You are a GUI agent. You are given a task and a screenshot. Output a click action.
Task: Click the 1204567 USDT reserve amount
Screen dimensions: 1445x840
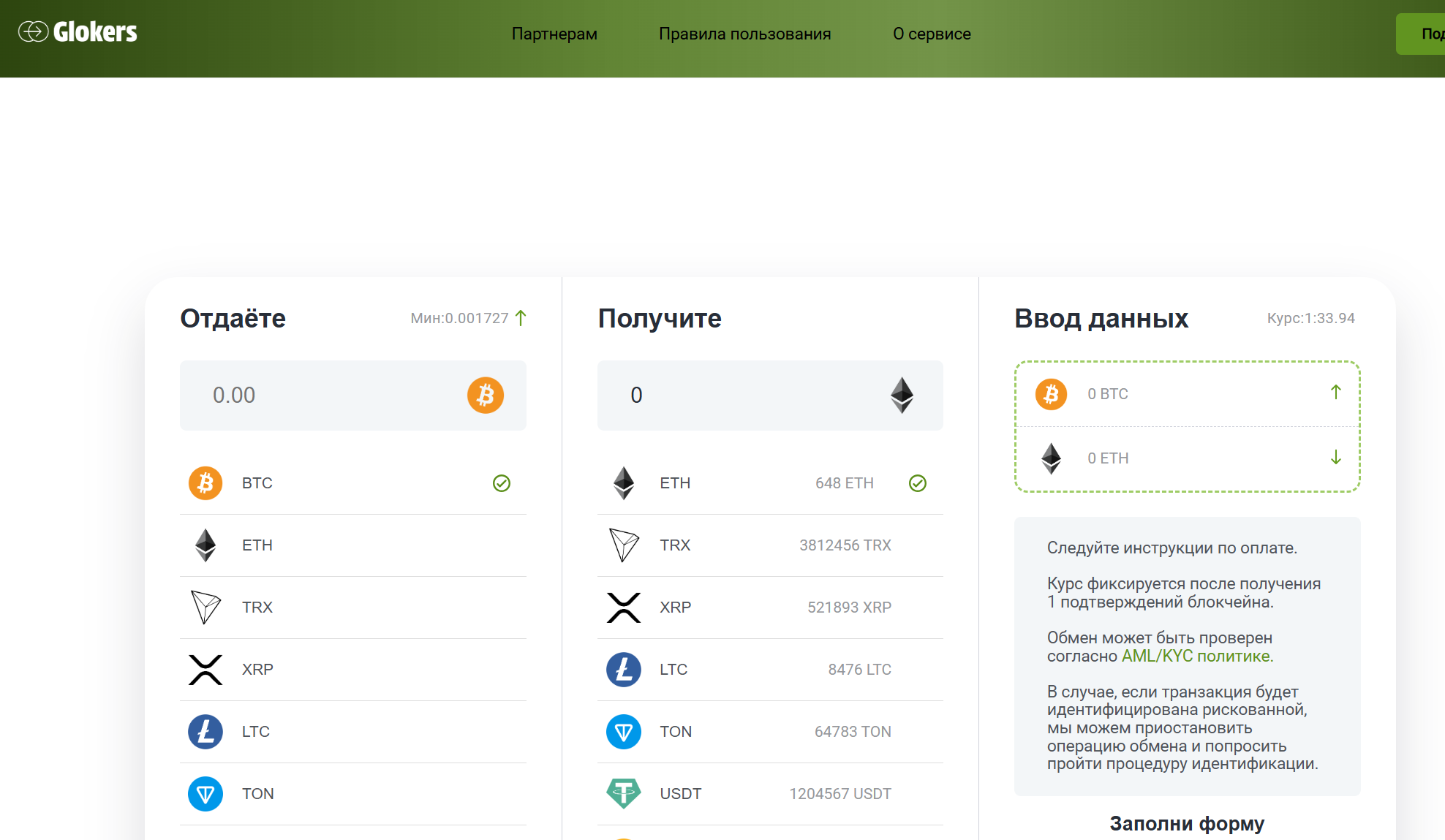(840, 794)
